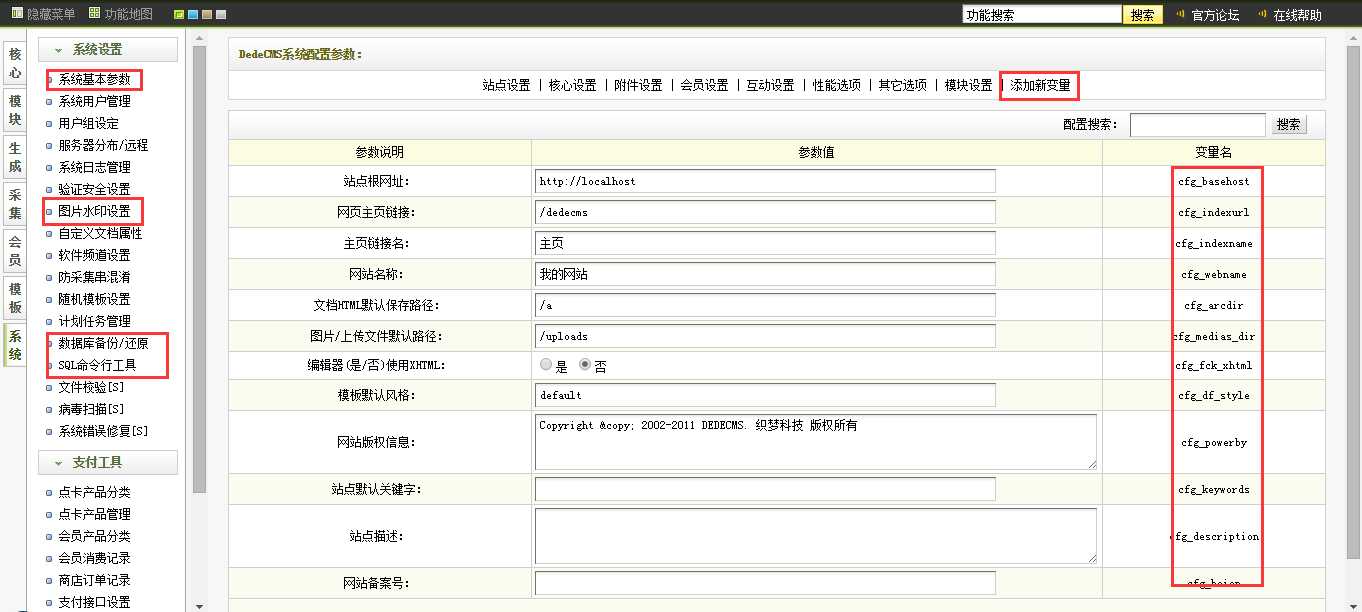Image resolution: width=1362 pixels, height=612 pixels.
Task: Click the 站点根网址 input field
Action: tap(765, 181)
